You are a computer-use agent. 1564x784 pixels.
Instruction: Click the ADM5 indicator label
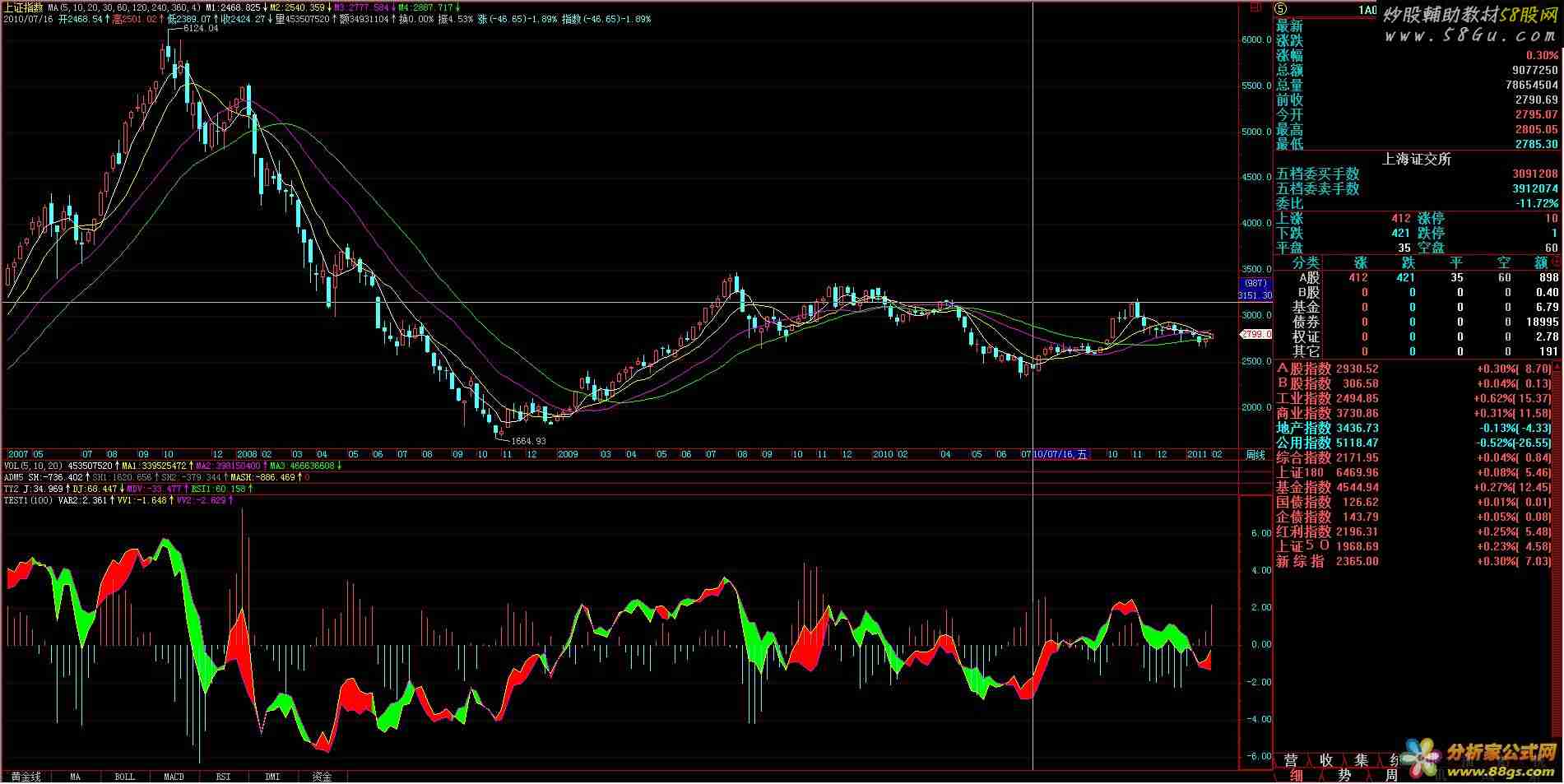click(x=13, y=477)
